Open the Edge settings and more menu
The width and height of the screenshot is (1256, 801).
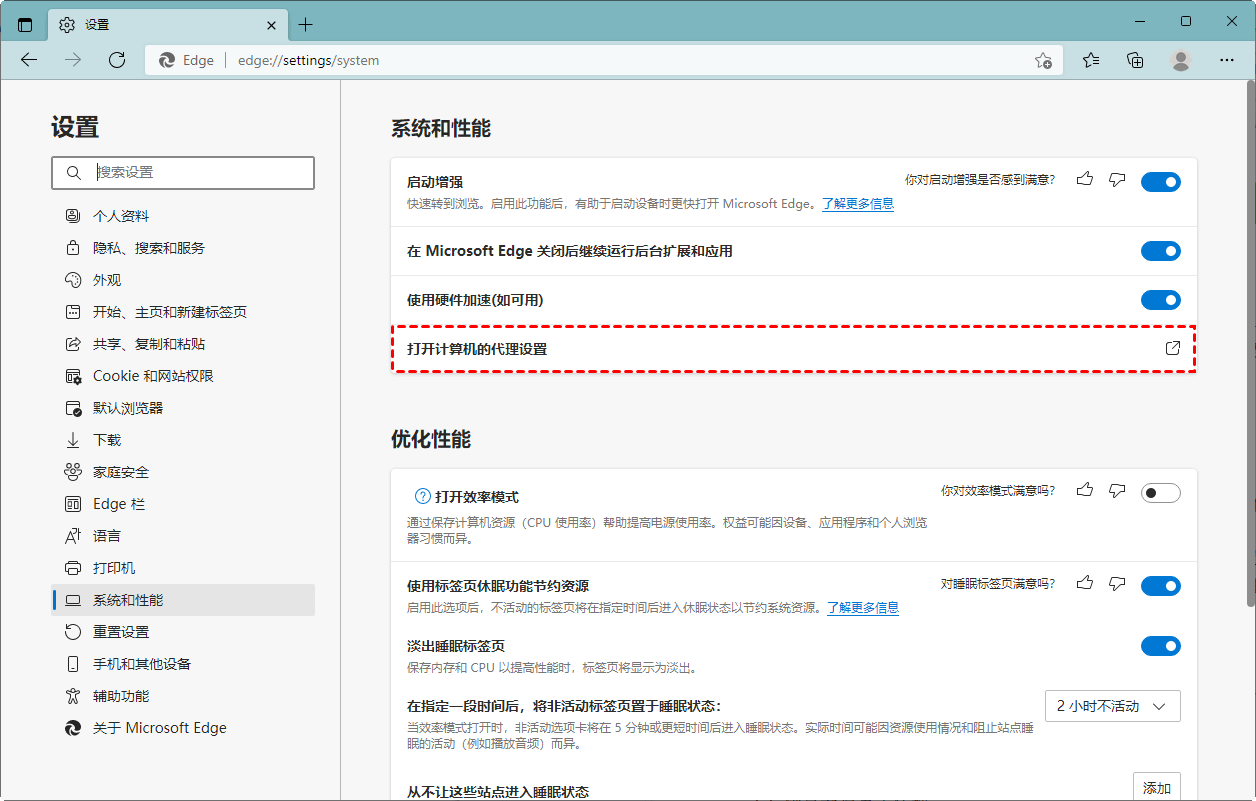[x=1226, y=60]
